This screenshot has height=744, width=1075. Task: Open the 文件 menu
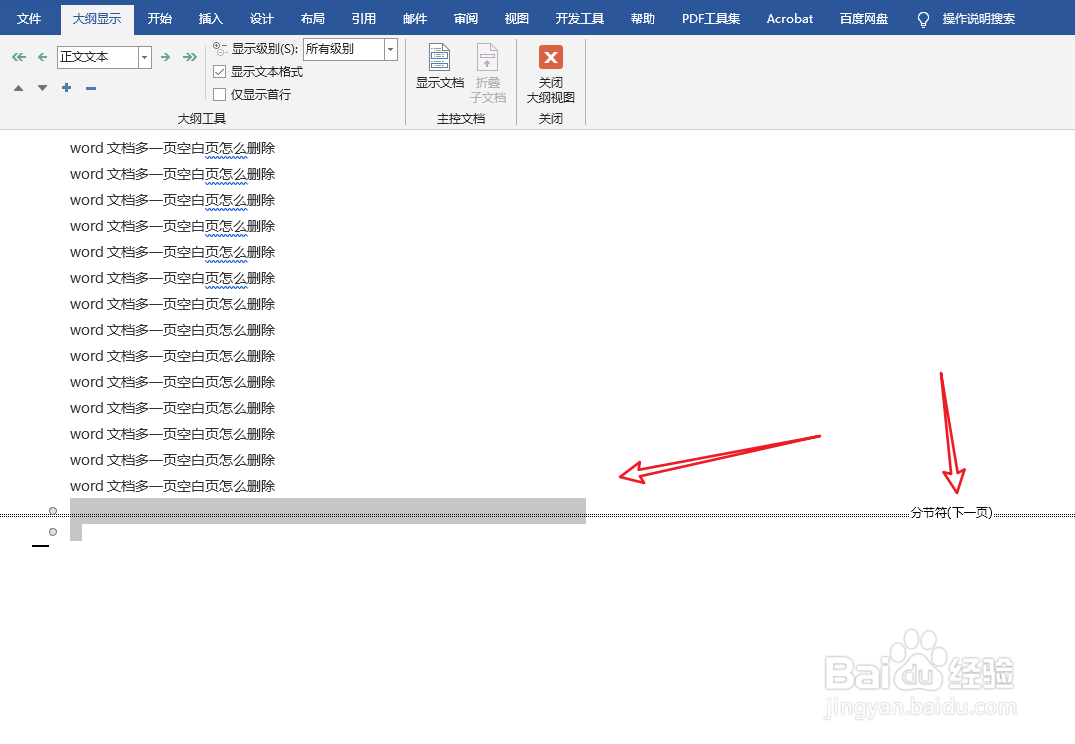[x=29, y=19]
